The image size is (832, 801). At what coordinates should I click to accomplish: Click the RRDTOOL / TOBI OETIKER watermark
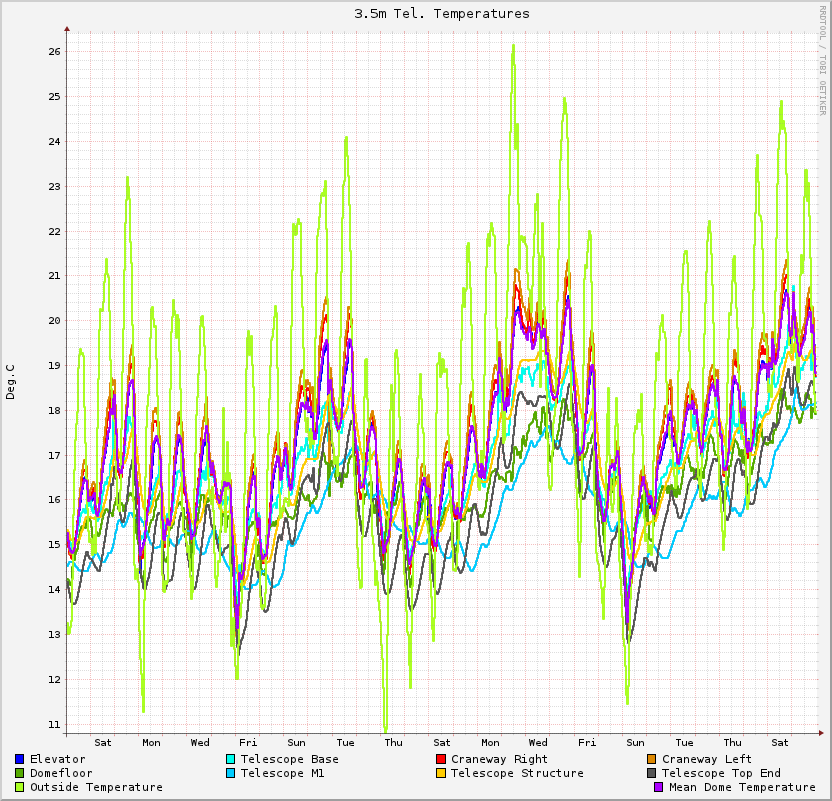pyautogui.click(x=823, y=60)
